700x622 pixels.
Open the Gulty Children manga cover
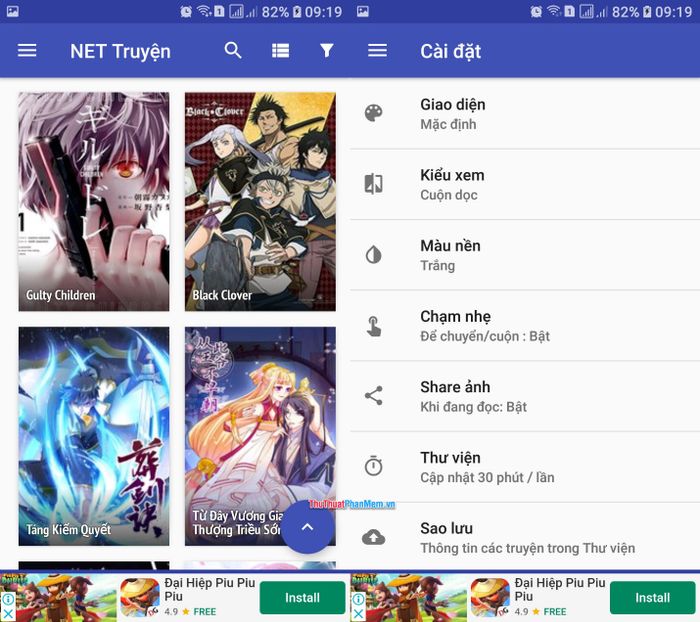(94, 201)
